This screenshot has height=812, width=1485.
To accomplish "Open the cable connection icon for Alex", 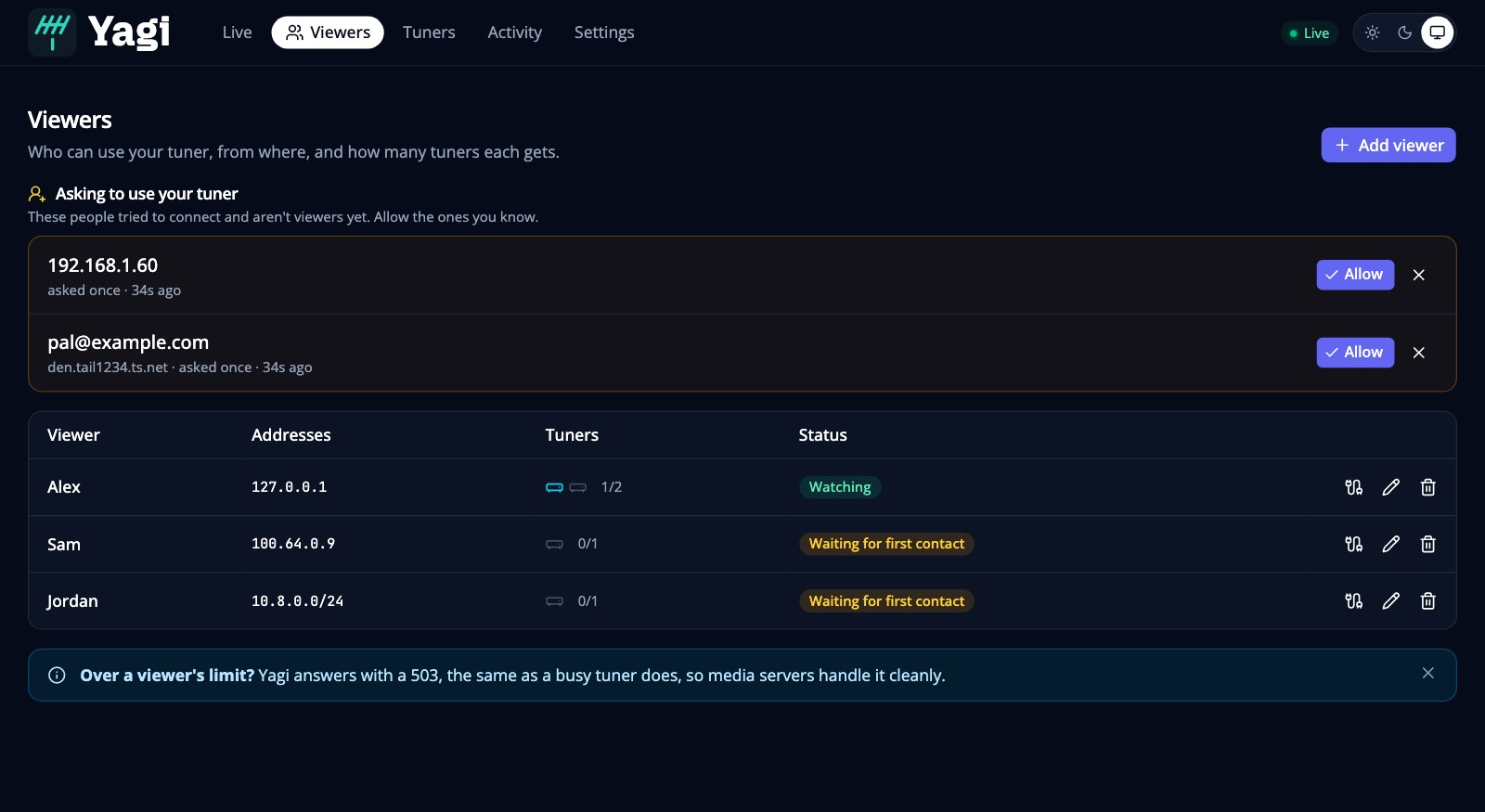I will pyautogui.click(x=1354, y=487).
